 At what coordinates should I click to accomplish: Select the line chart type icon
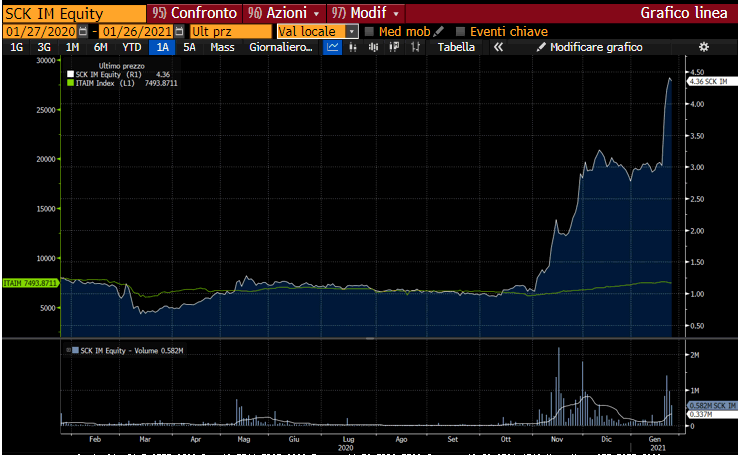[333, 47]
